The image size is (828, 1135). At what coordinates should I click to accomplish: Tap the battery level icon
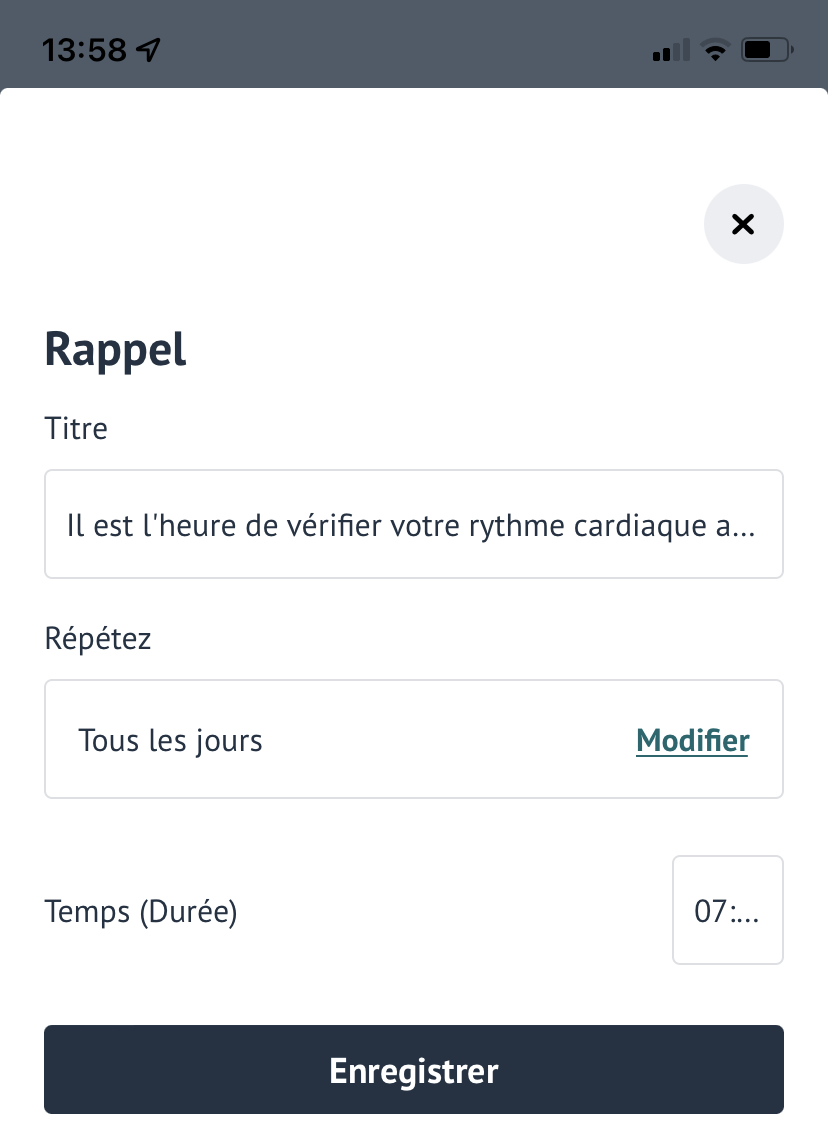(767, 50)
